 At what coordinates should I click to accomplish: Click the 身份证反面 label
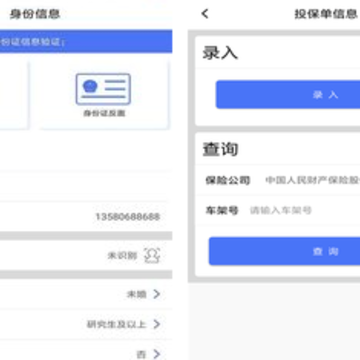coord(104,113)
